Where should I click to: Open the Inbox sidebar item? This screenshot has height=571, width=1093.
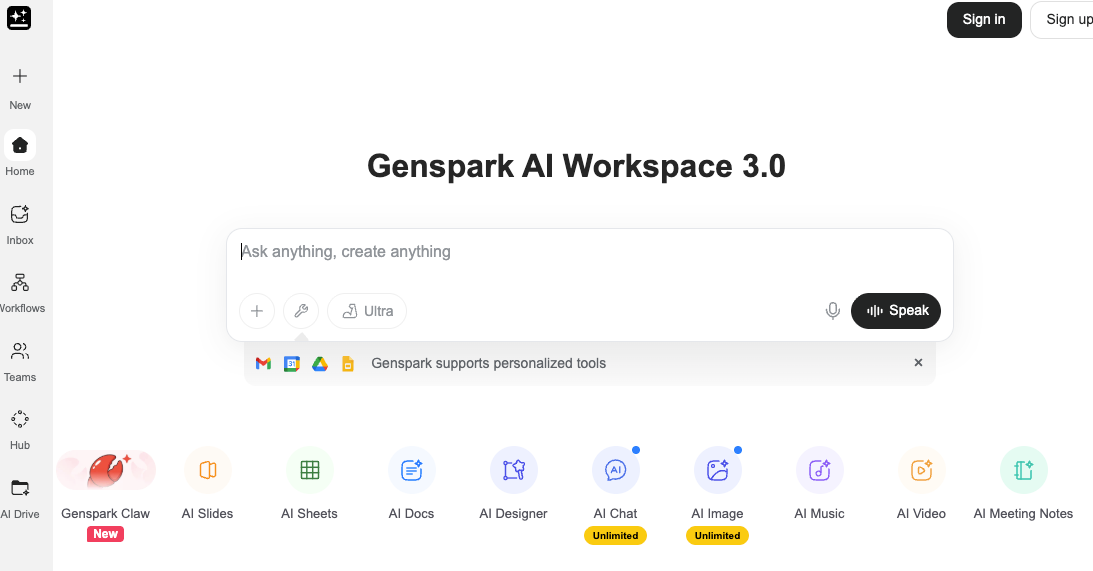20,224
